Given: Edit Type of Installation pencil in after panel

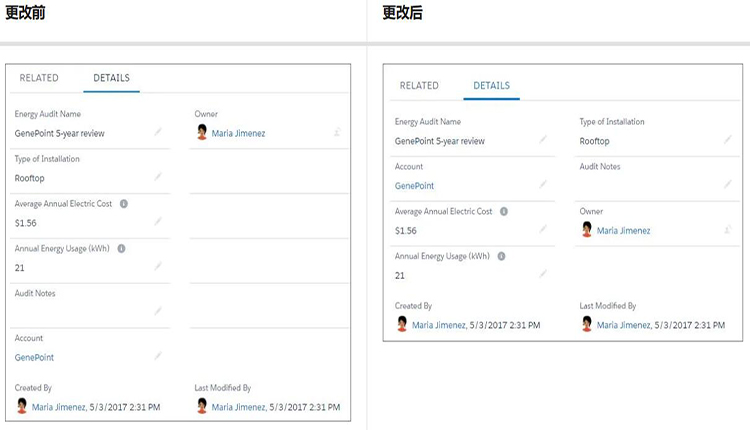Looking at the screenshot, I should tap(728, 140).
